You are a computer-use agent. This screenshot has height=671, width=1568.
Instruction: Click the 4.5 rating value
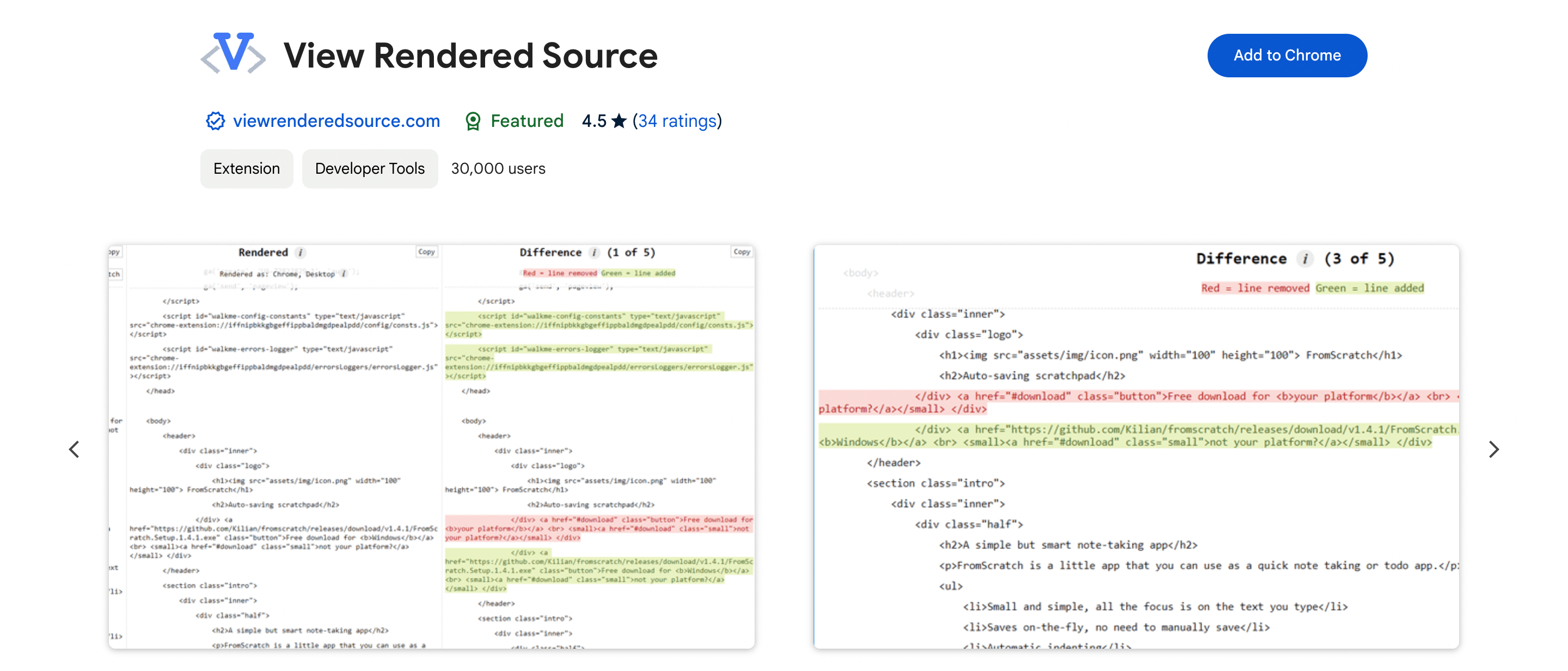pyautogui.click(x=594, y=120)
